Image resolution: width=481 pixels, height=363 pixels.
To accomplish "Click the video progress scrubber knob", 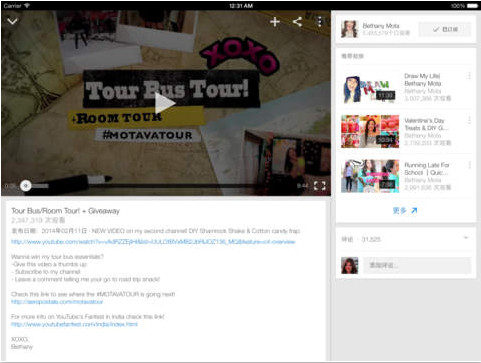I will click(26, 186).
